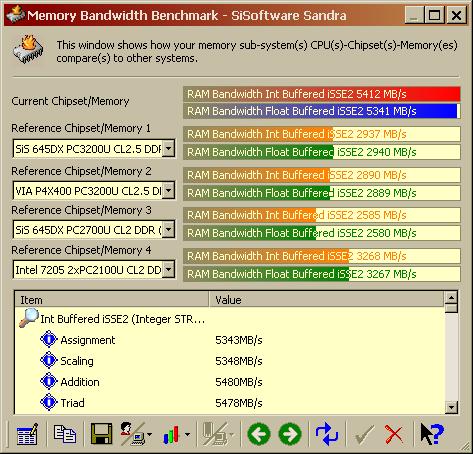Screen dimensions: 473x454
Task: Click the grey checkmark OK icon
Action: tap(364, 434)
